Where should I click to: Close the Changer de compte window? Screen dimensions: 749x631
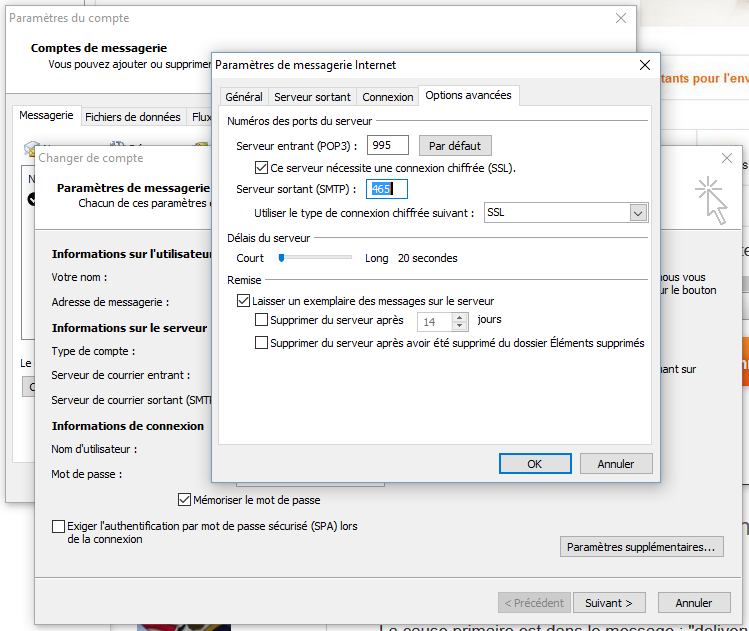(727, 158)
